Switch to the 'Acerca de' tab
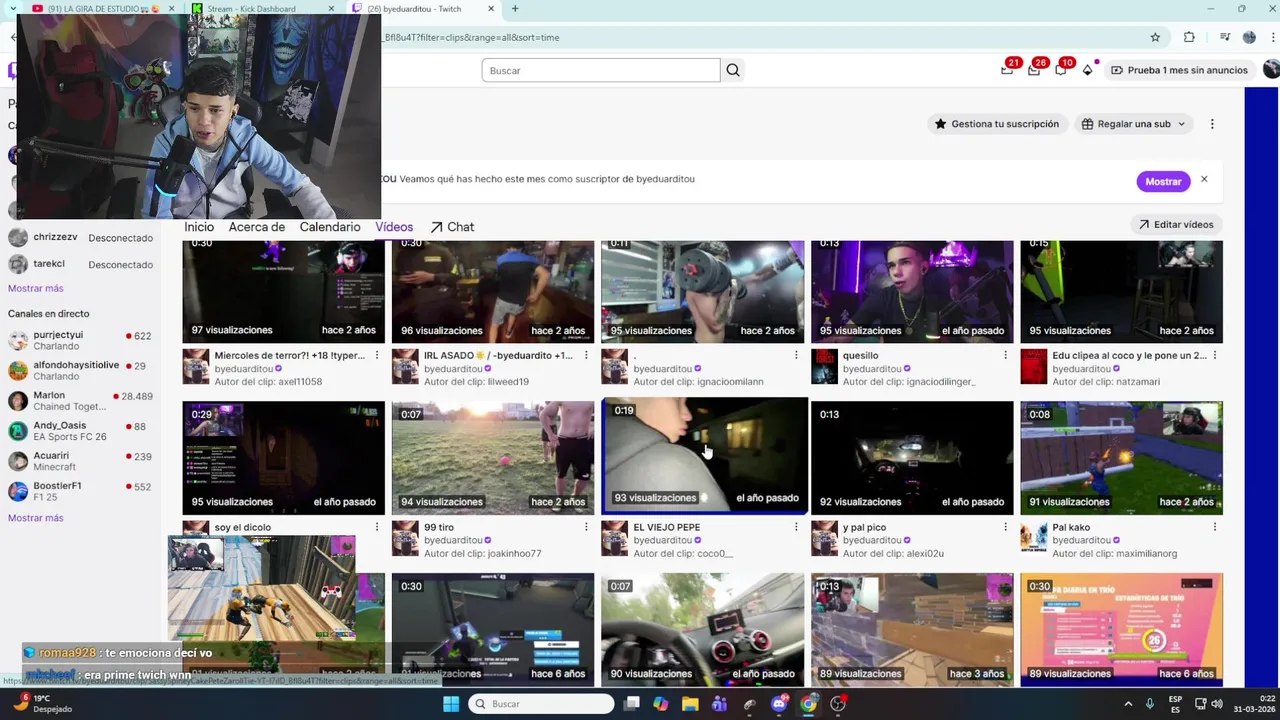The image size is (1280, 720). (257, 227)
